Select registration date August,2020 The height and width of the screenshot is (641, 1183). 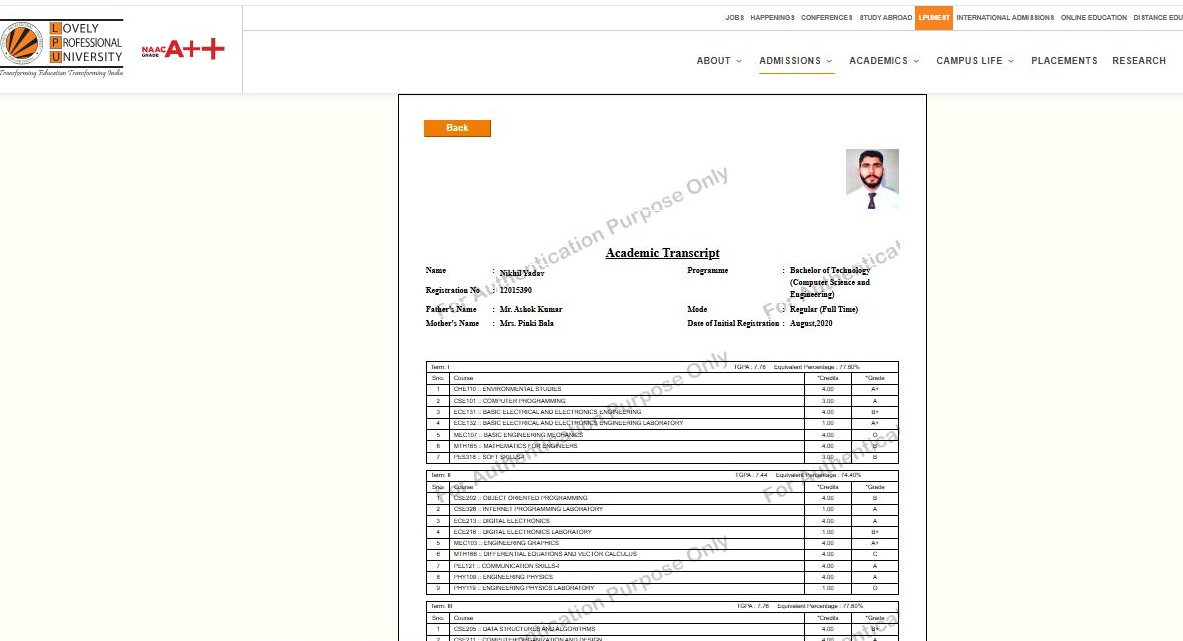pyautogui.click(x=811, y=324)
